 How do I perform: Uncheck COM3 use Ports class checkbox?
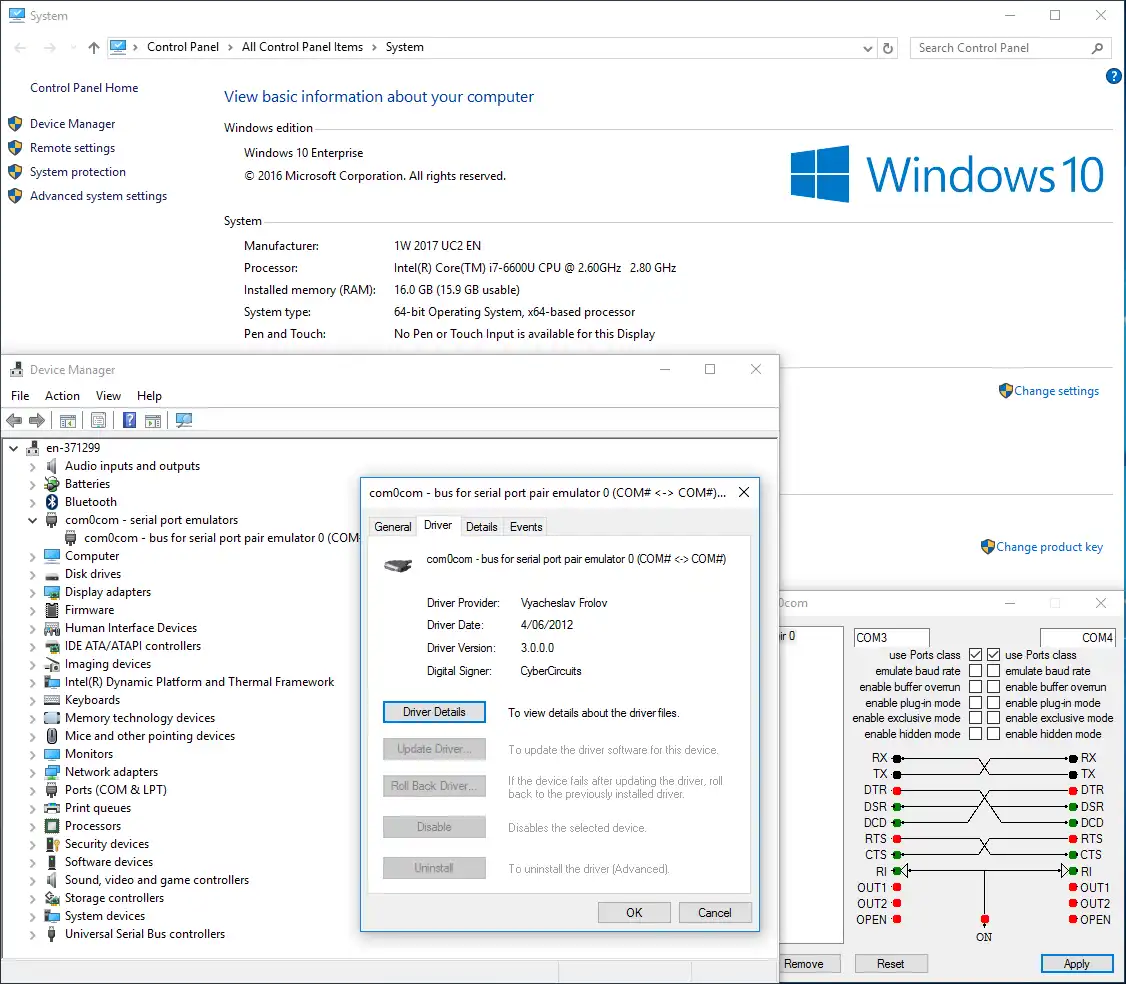(x=975, y=655)
